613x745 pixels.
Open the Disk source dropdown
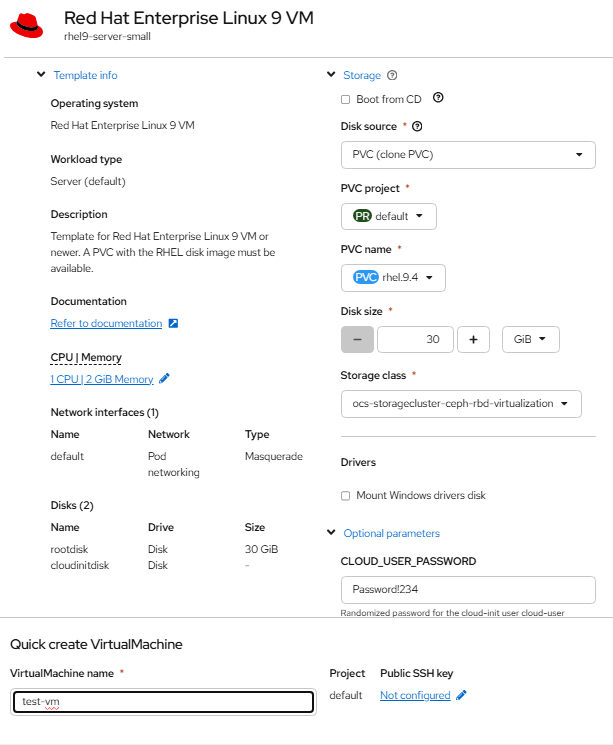468,155
